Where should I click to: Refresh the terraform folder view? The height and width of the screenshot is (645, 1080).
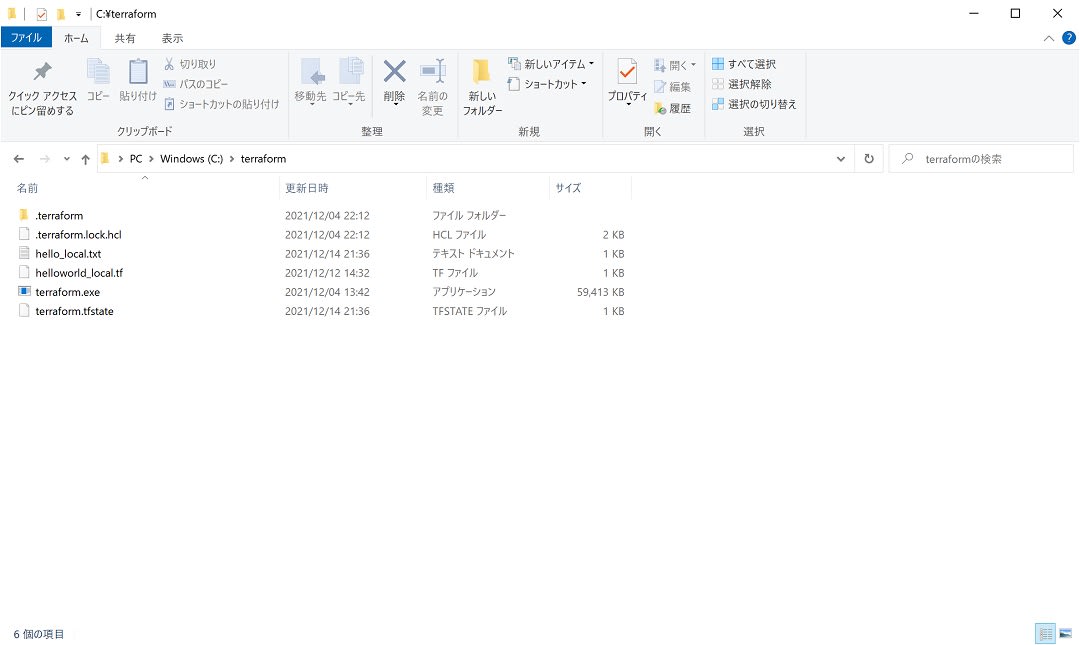[x=869, y=158]
